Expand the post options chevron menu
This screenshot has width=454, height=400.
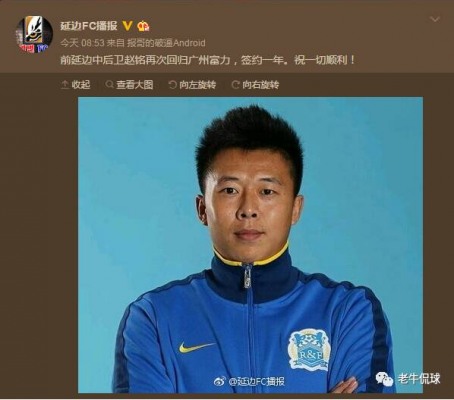435,19
